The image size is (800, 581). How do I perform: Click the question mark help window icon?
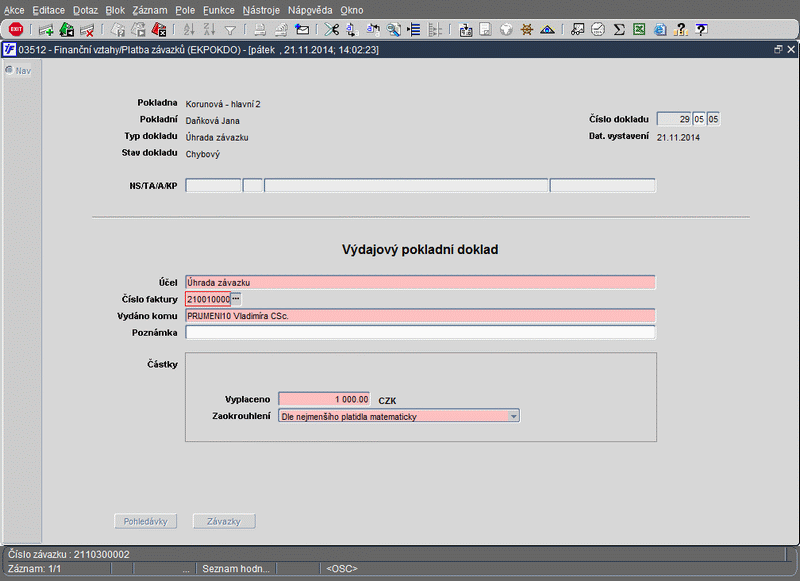[702, 30]
